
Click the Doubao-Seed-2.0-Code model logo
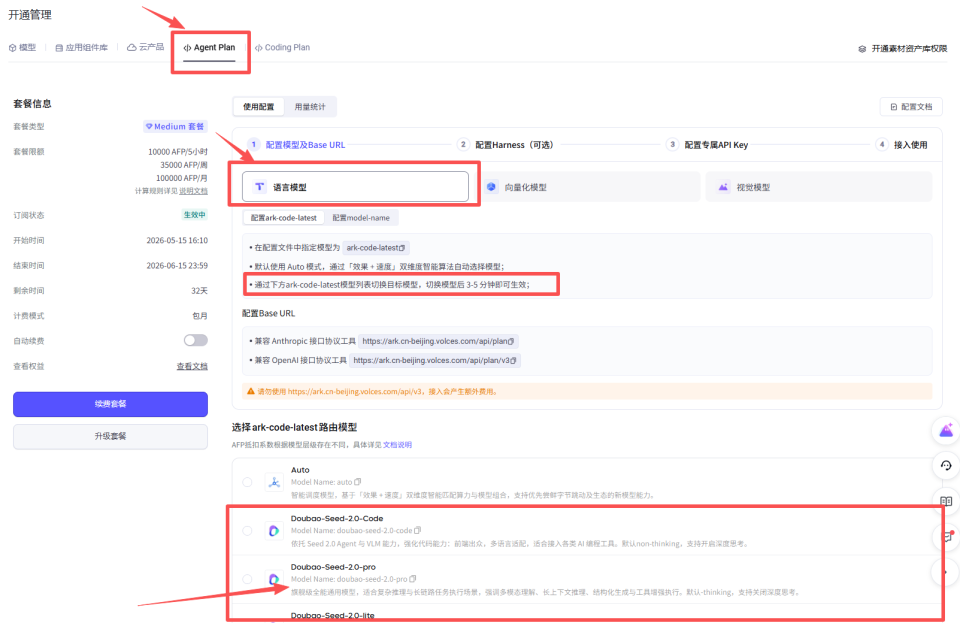[274, 531]
